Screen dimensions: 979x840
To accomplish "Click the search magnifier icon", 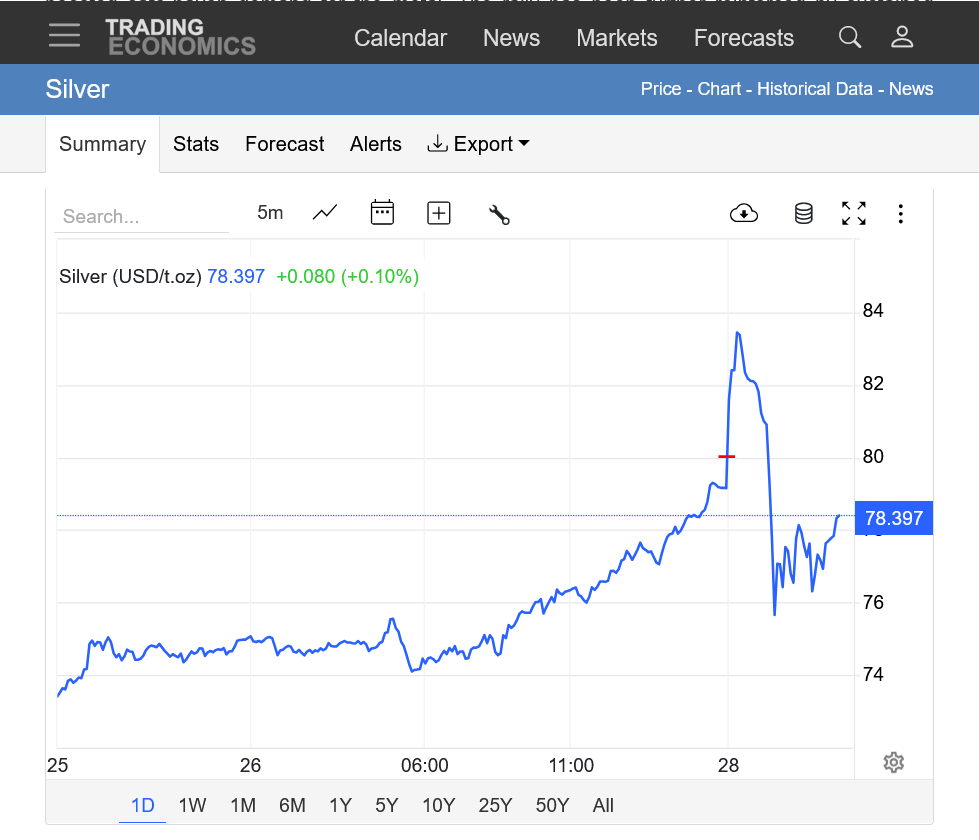I will point(849,38).
